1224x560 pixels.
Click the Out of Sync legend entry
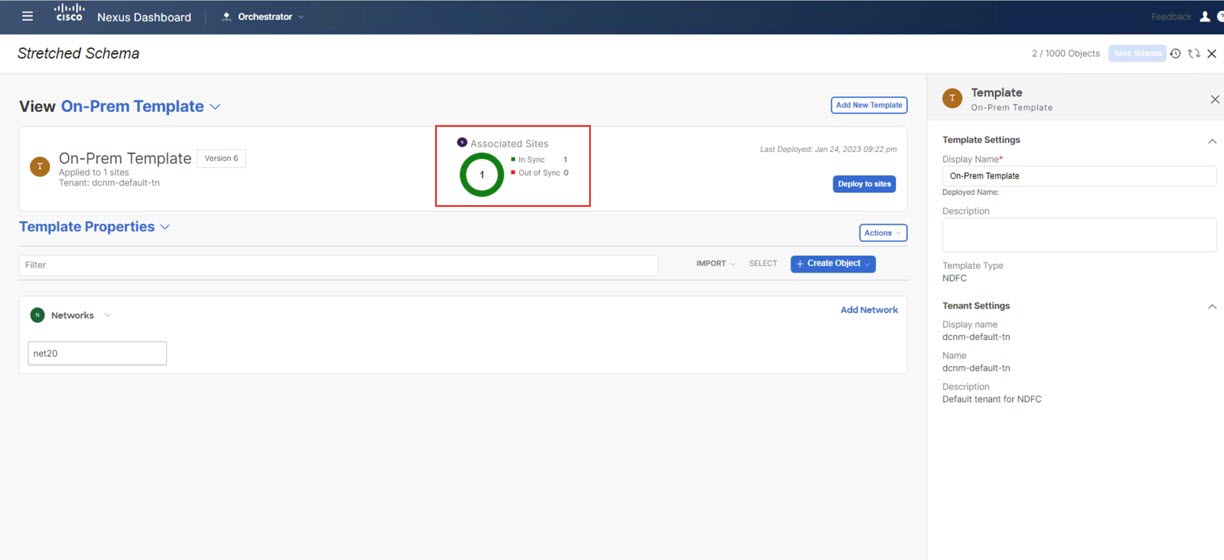click(x=539, y=173)
